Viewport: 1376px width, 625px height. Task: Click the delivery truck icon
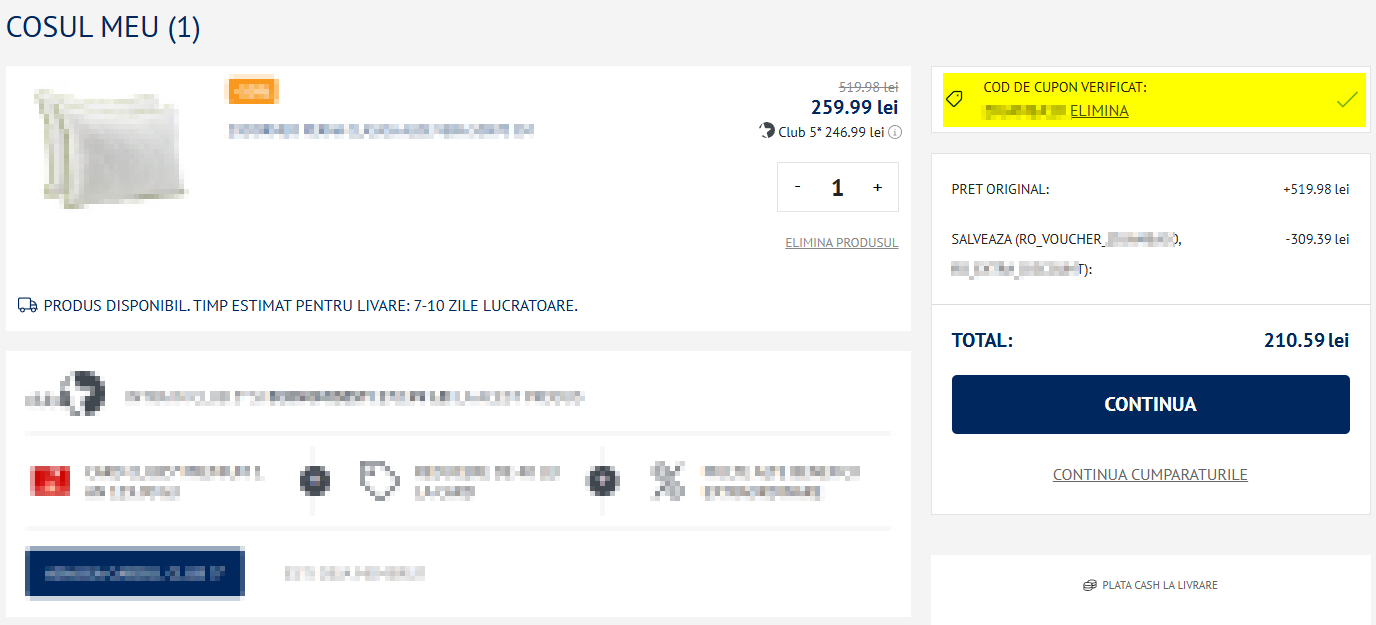point(28,305)
